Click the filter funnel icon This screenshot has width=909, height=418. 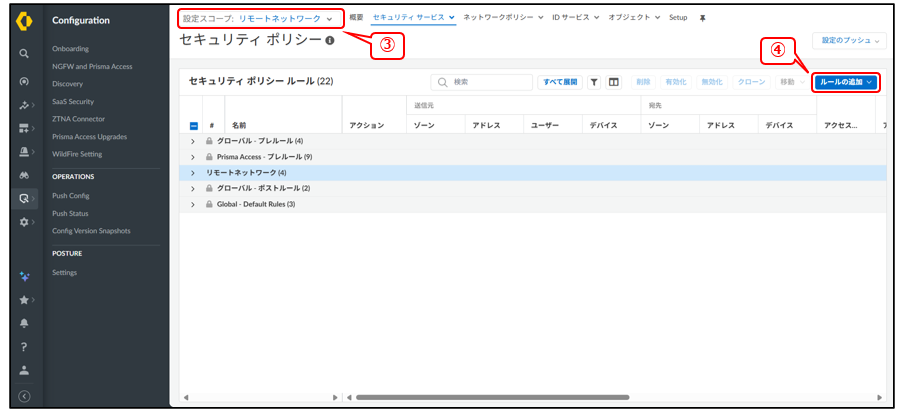click(x=594, y=82)
